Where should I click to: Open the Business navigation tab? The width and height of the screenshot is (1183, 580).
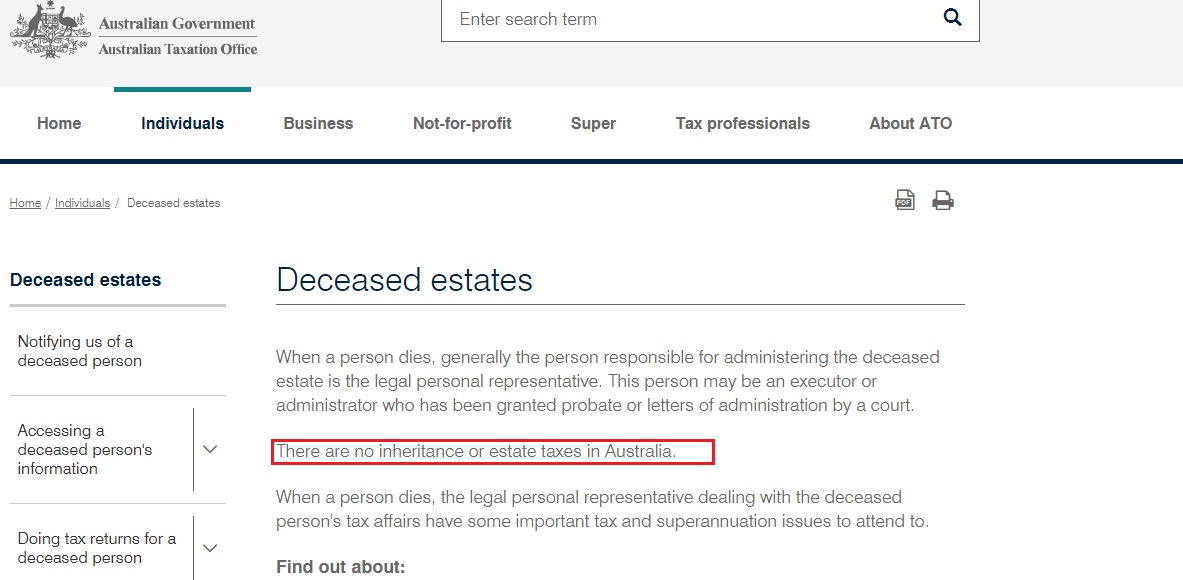(x=318, y=124)
